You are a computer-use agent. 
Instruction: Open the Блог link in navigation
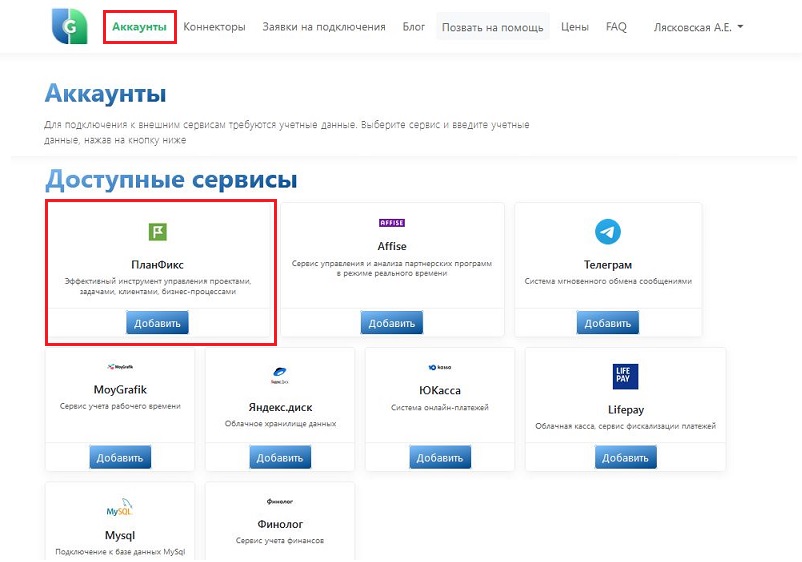tap(413, 27)
